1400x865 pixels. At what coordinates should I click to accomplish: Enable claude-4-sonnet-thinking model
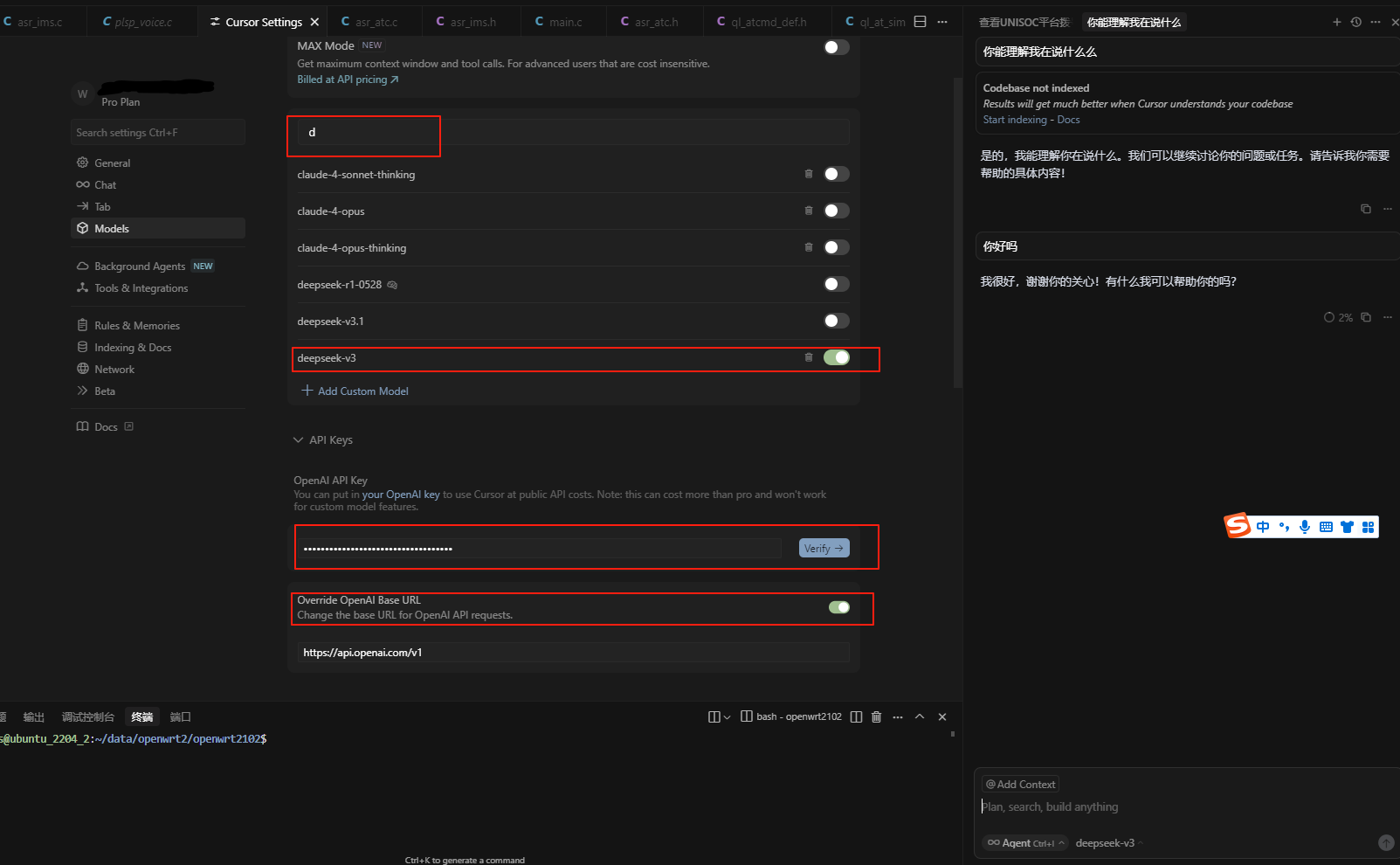pyautogui.click(x=836, y=174)
